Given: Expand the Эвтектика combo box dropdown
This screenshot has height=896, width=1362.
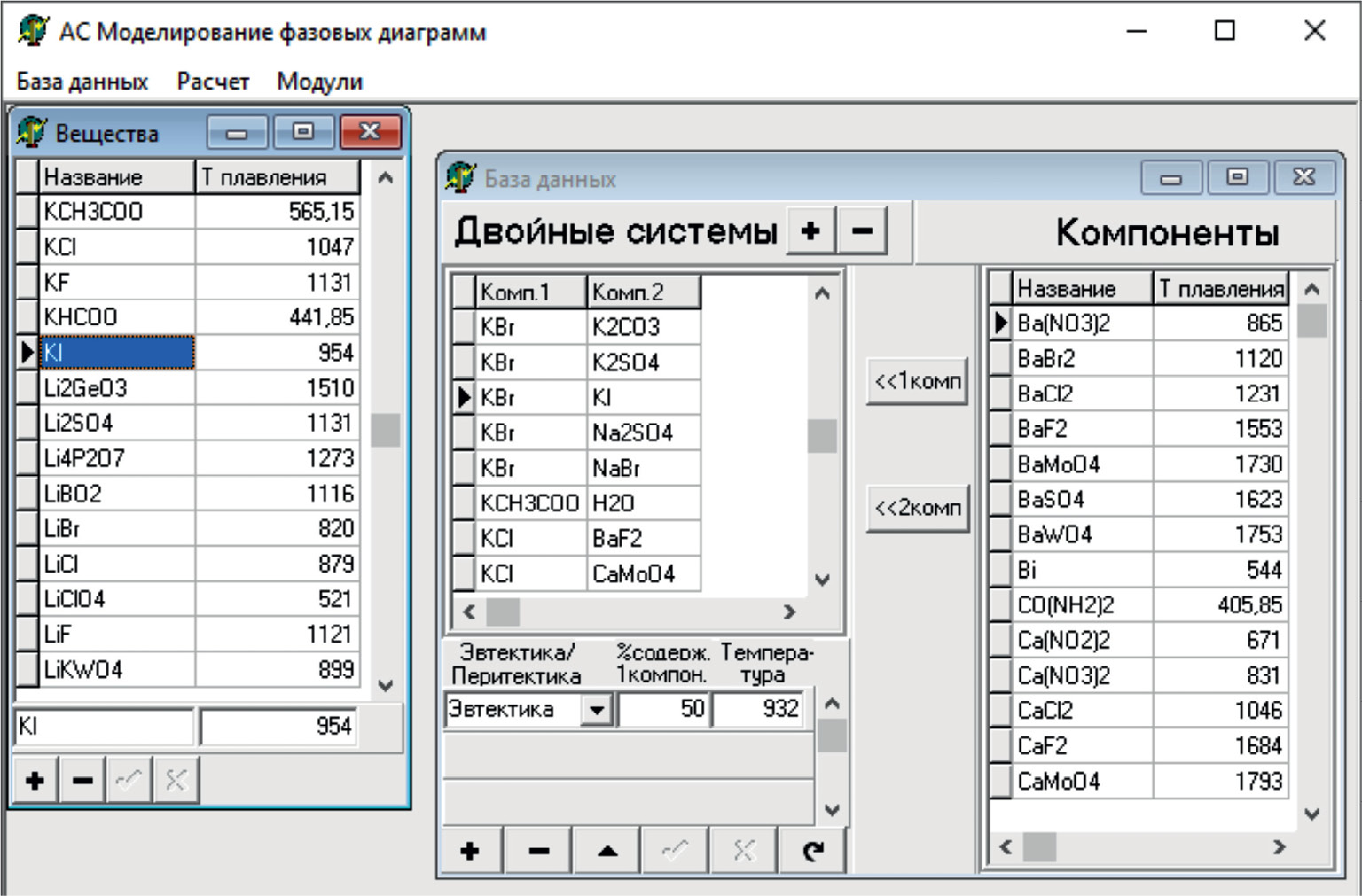Looking at the screenshot, I should (598, 710).
